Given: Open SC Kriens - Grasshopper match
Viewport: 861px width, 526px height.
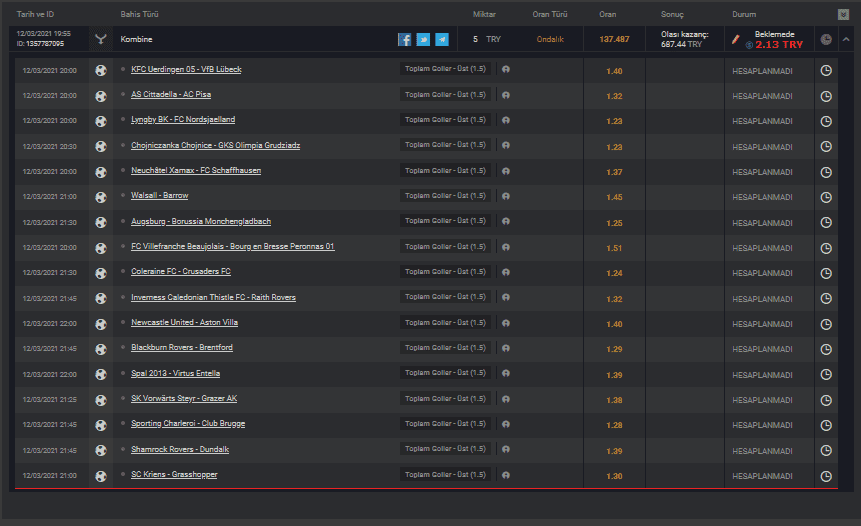Looking at the screenshot, I should click(174, 474).
